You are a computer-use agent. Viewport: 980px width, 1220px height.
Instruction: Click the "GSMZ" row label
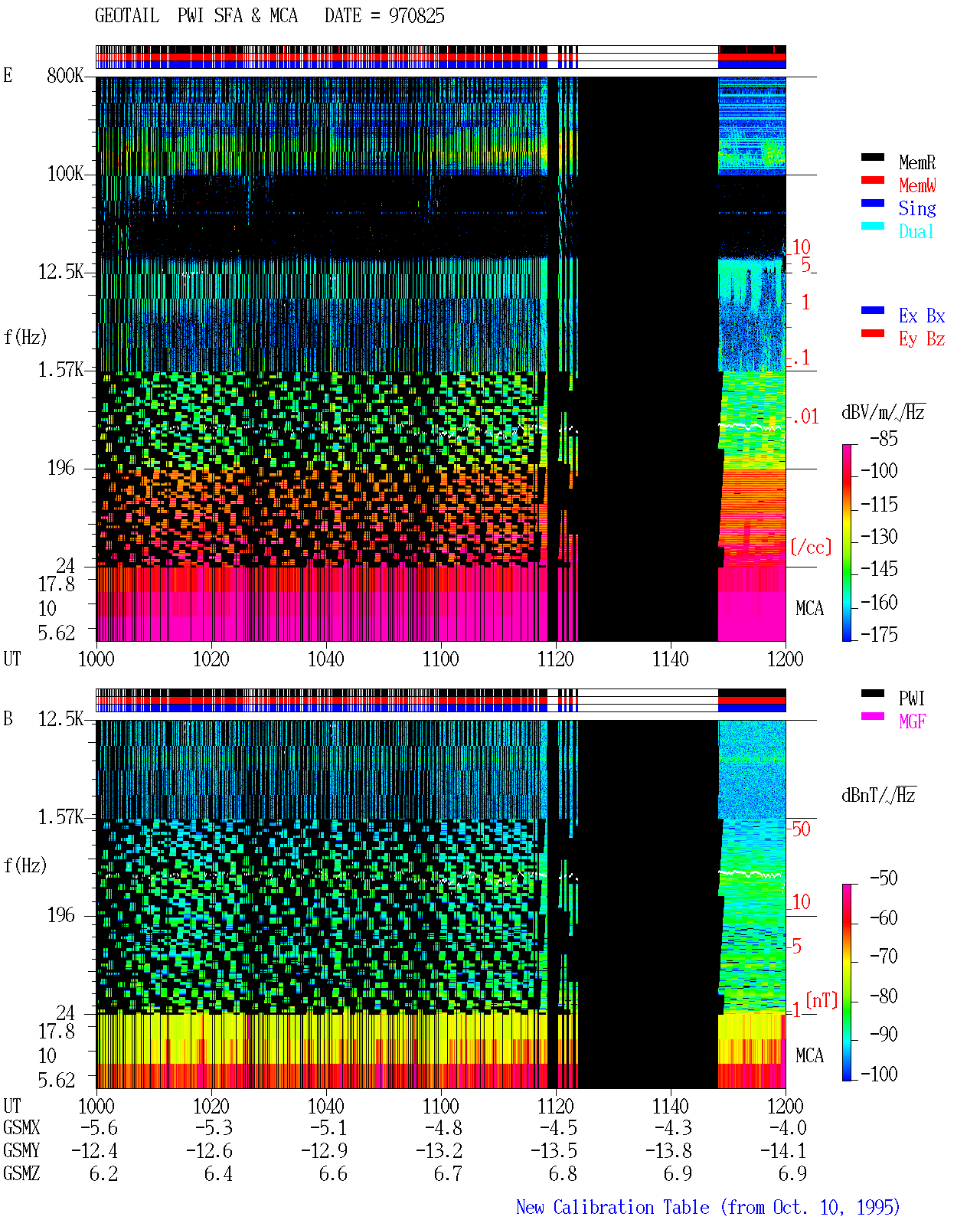coord(21,1174)
